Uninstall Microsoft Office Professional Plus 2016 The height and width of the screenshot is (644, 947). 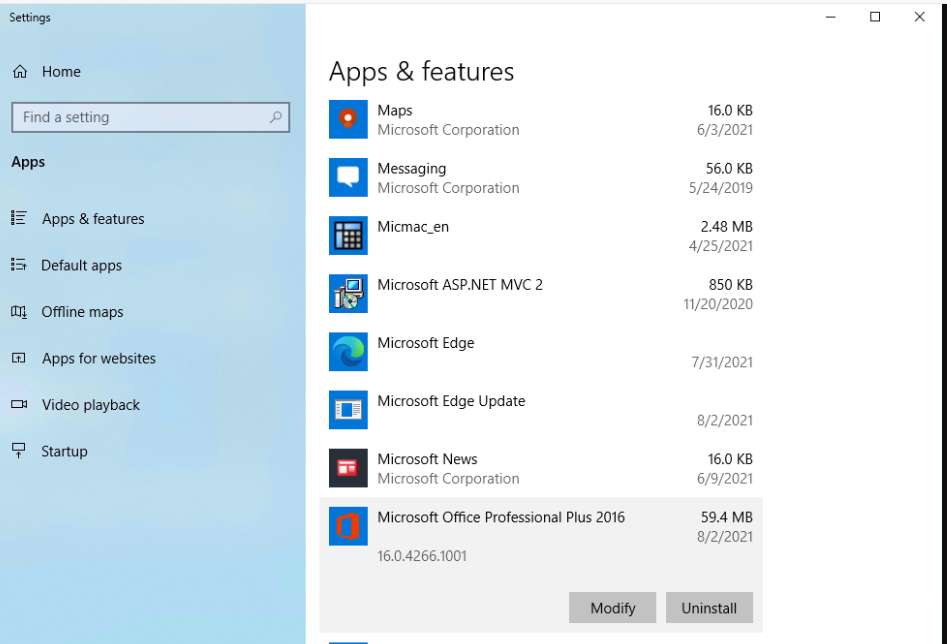pyautogui.click(x=709, y=608)
